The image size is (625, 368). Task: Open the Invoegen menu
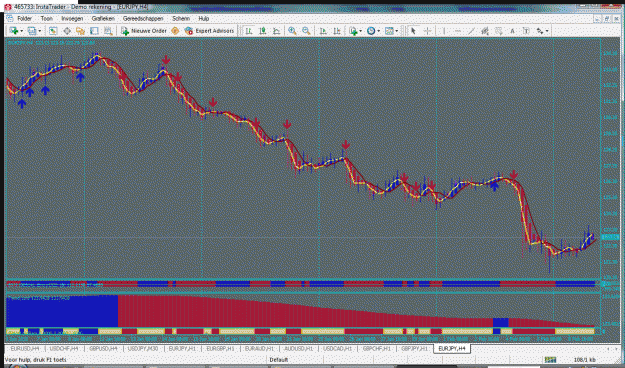tap(72, 18)
